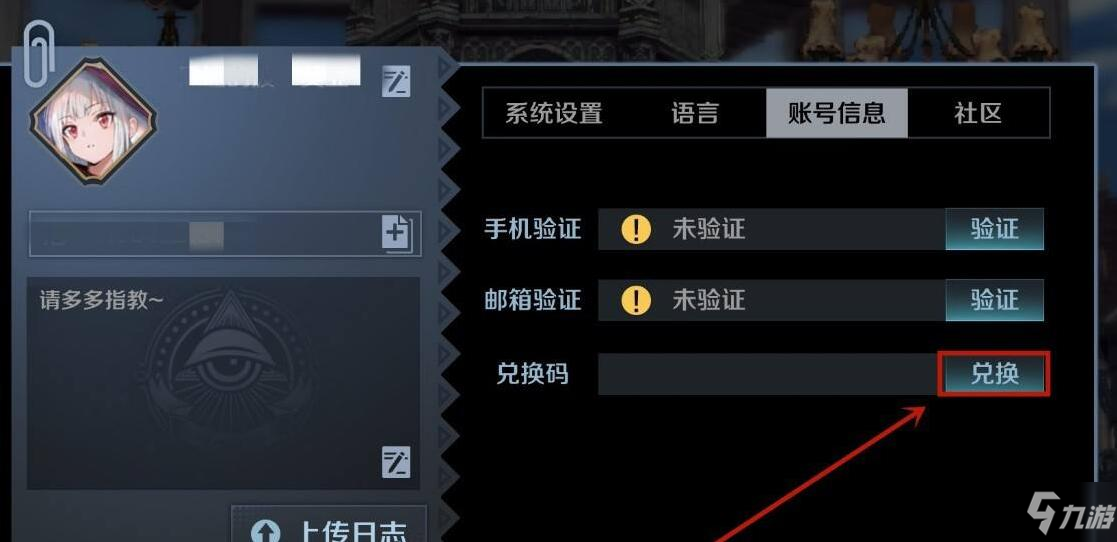Screen dimensions: 1117x542
Task: Open the white-haired character avatar
Action: 93,121
